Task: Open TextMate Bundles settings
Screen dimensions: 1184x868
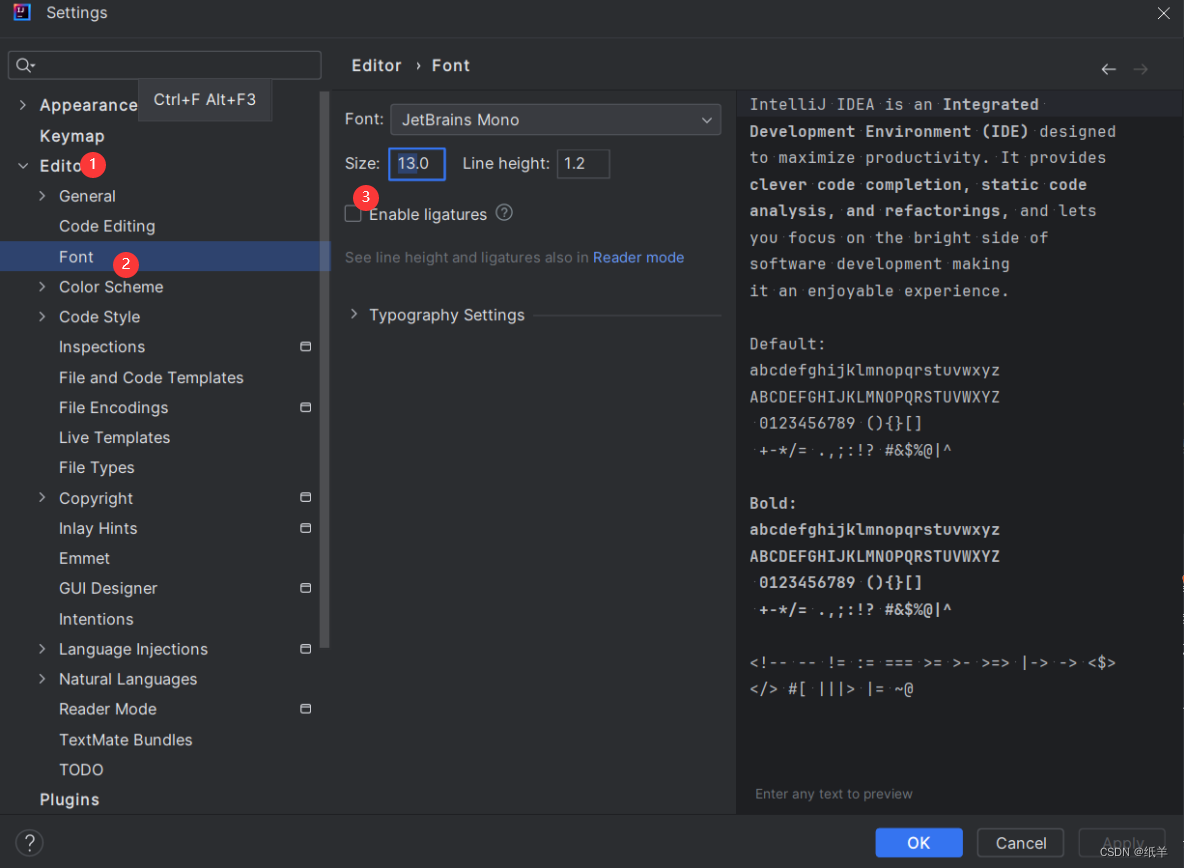Action: pos(125,740)
